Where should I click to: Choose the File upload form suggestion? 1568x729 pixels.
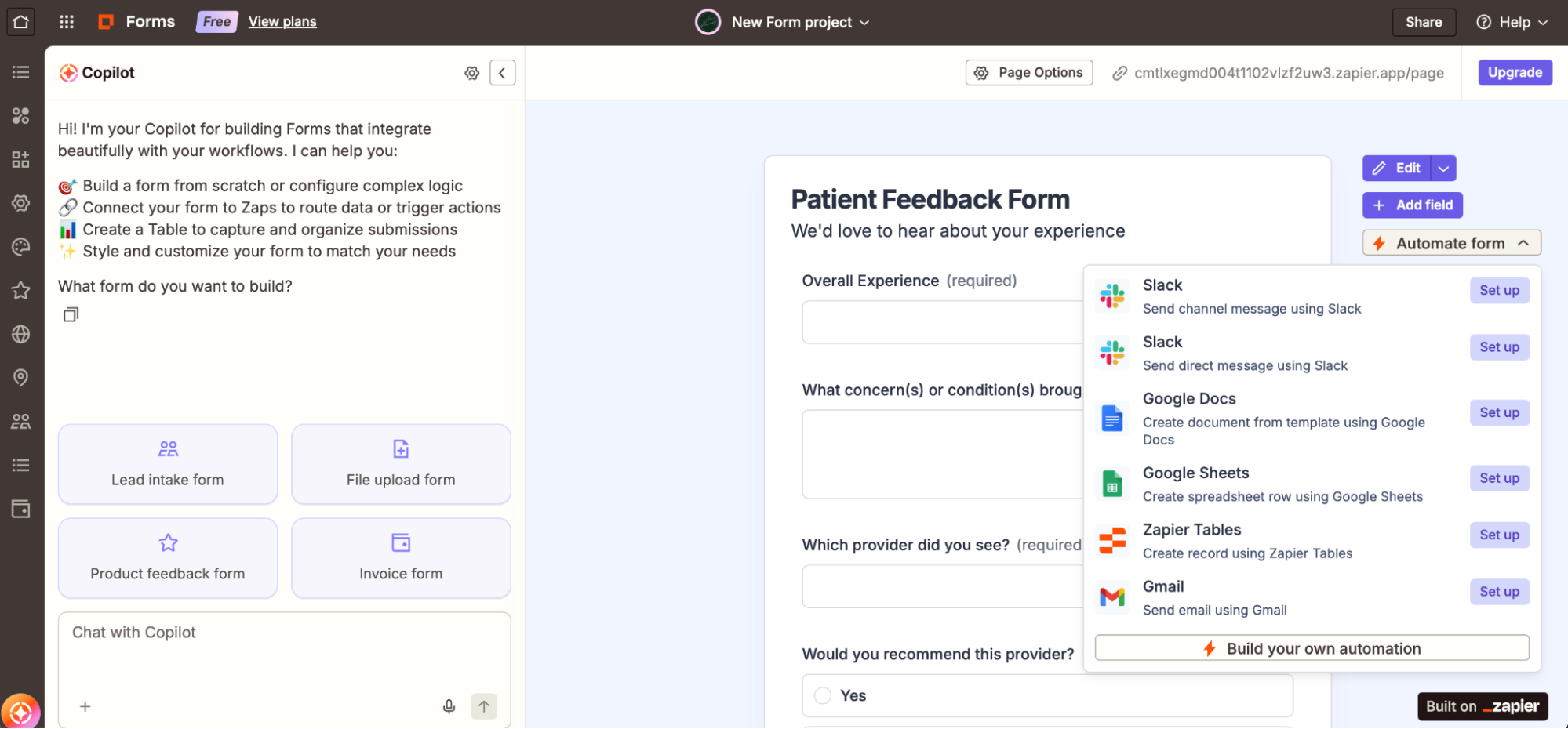click(x=401, y=464)
